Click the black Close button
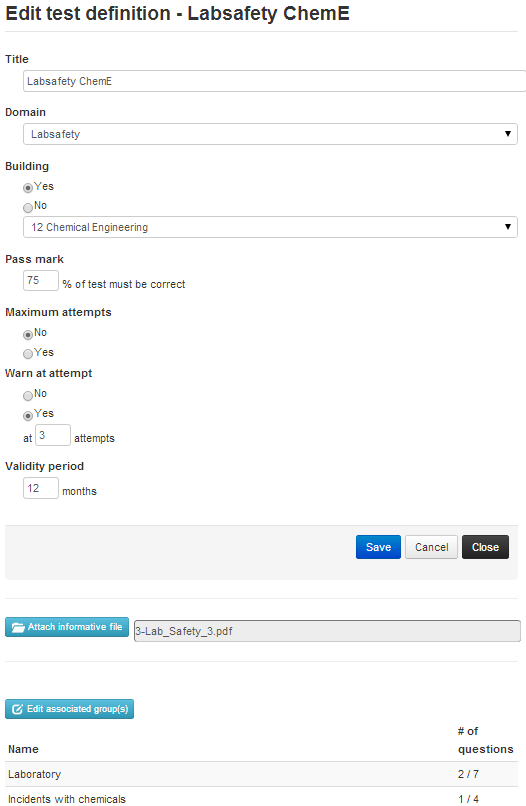Viewport: 526px width, 806px height. tap(485, 547)
